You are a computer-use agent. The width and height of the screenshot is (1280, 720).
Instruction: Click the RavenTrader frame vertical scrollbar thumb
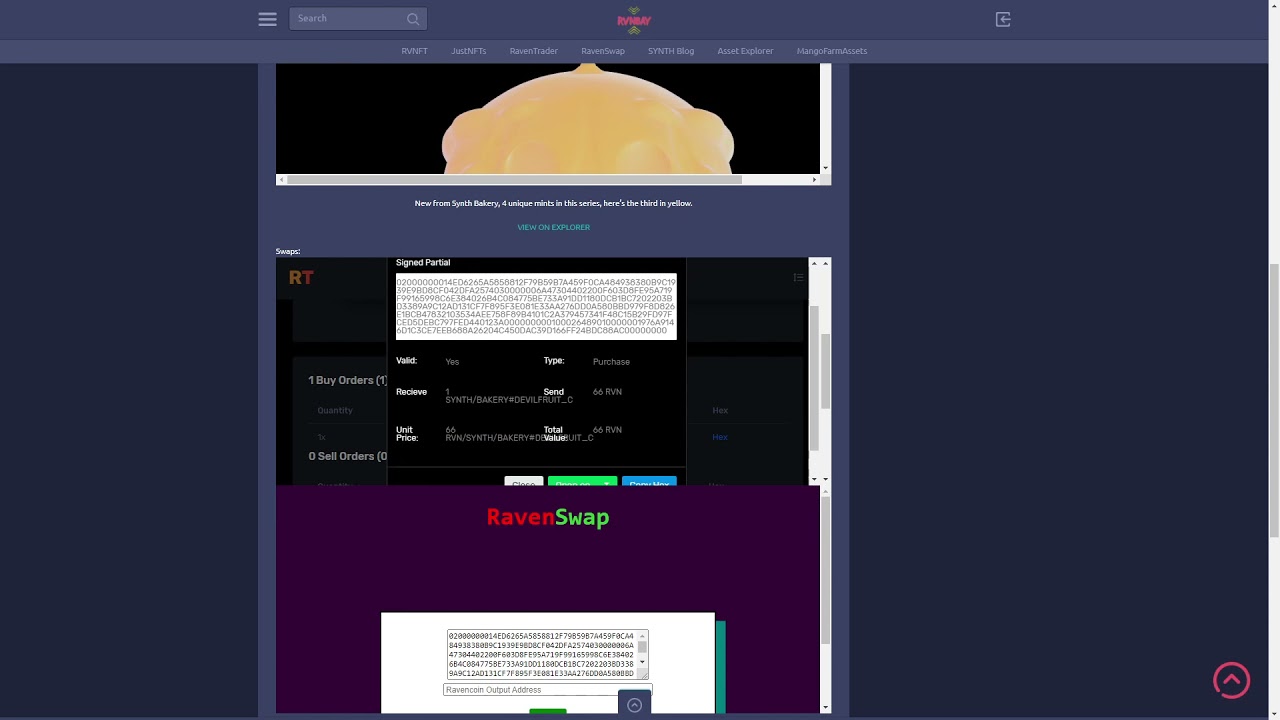point(825,371)
